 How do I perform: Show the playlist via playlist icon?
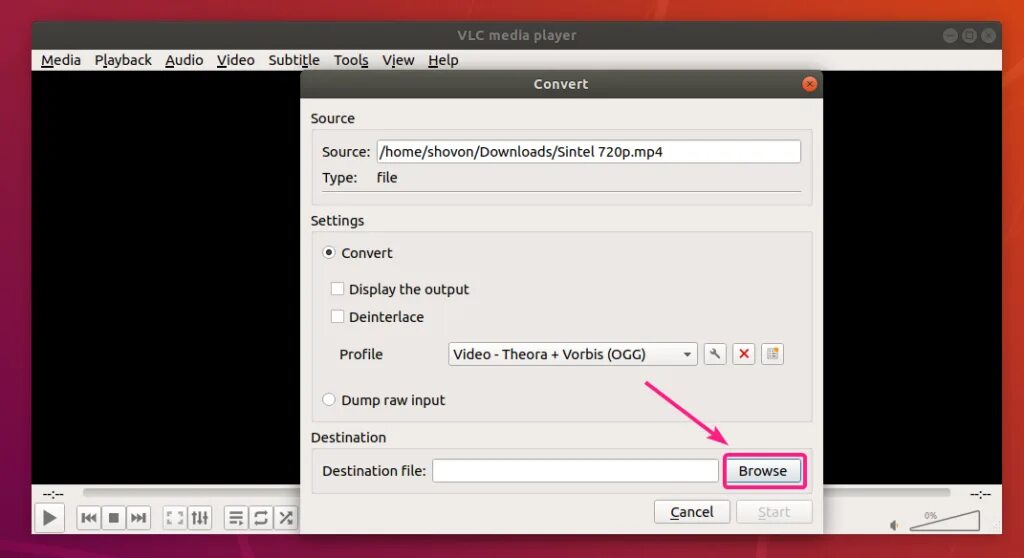[x=236, y=518]
